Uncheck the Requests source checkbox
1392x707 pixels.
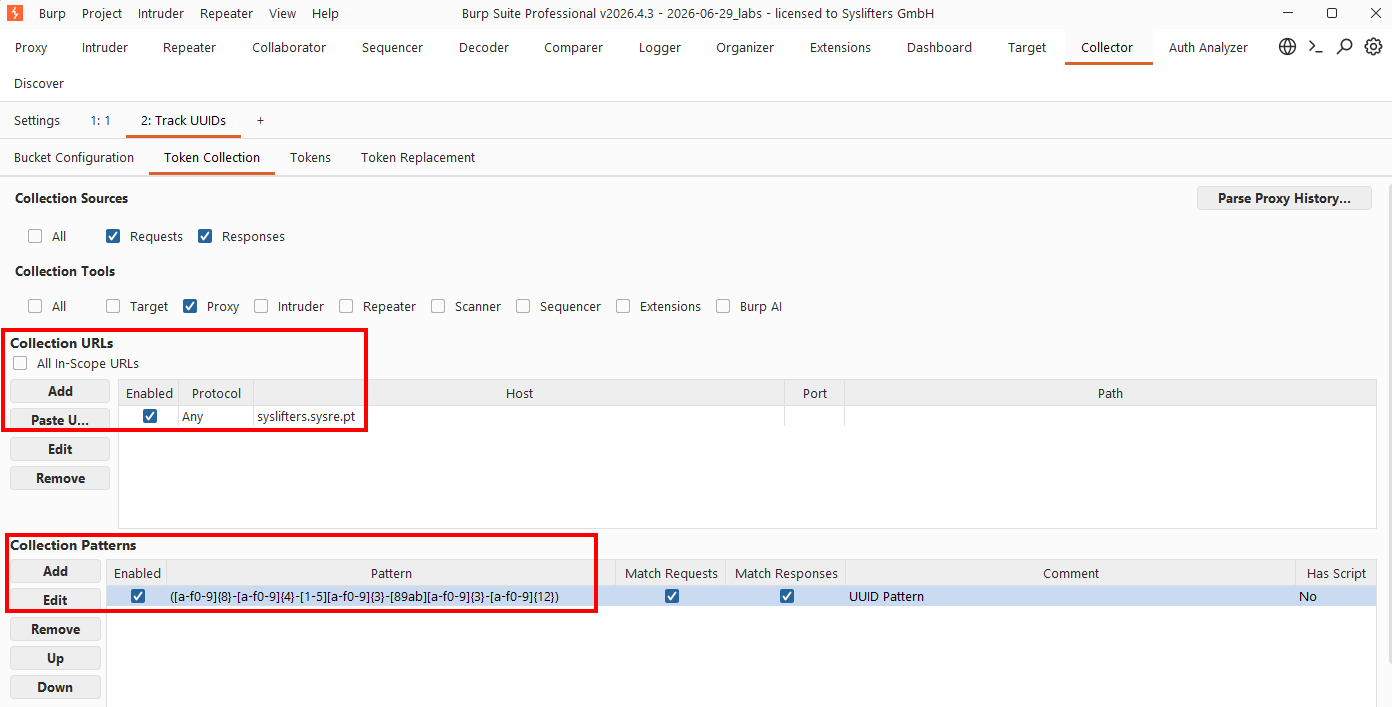(113, 236)
